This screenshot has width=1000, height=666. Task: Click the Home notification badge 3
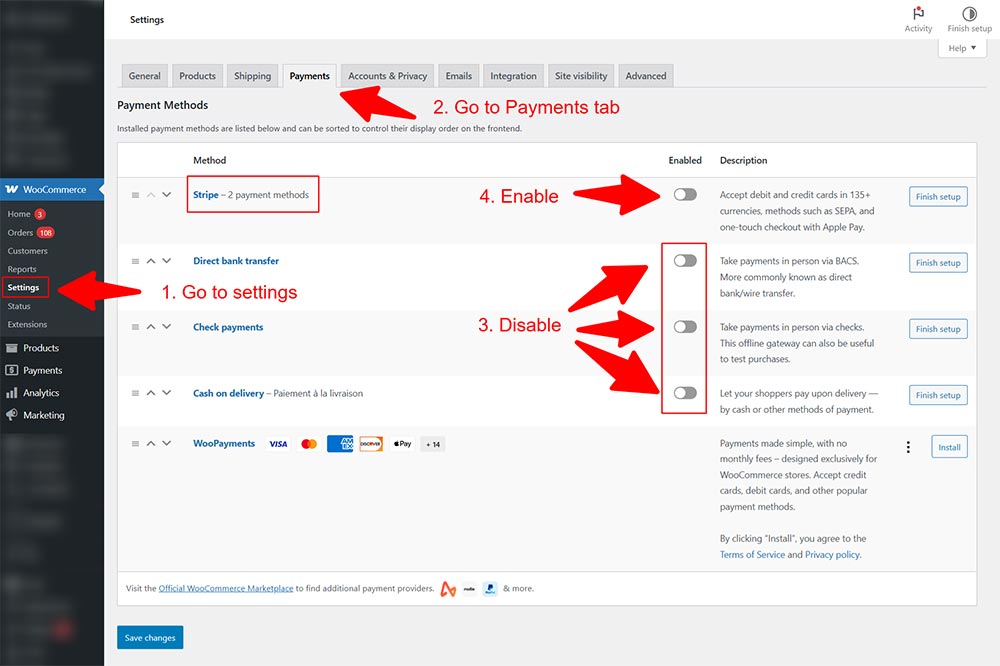point(40,214)
